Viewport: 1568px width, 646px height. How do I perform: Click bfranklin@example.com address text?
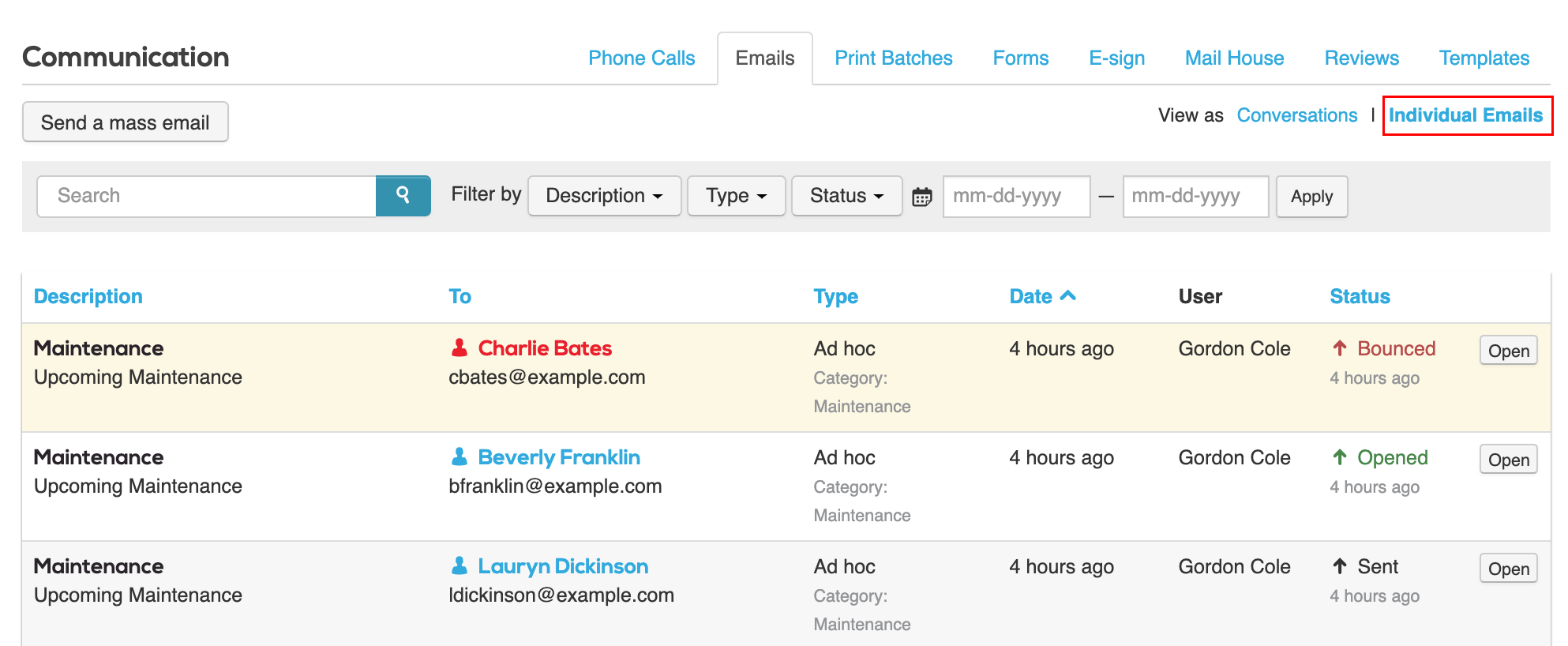[x=555, y=486]
